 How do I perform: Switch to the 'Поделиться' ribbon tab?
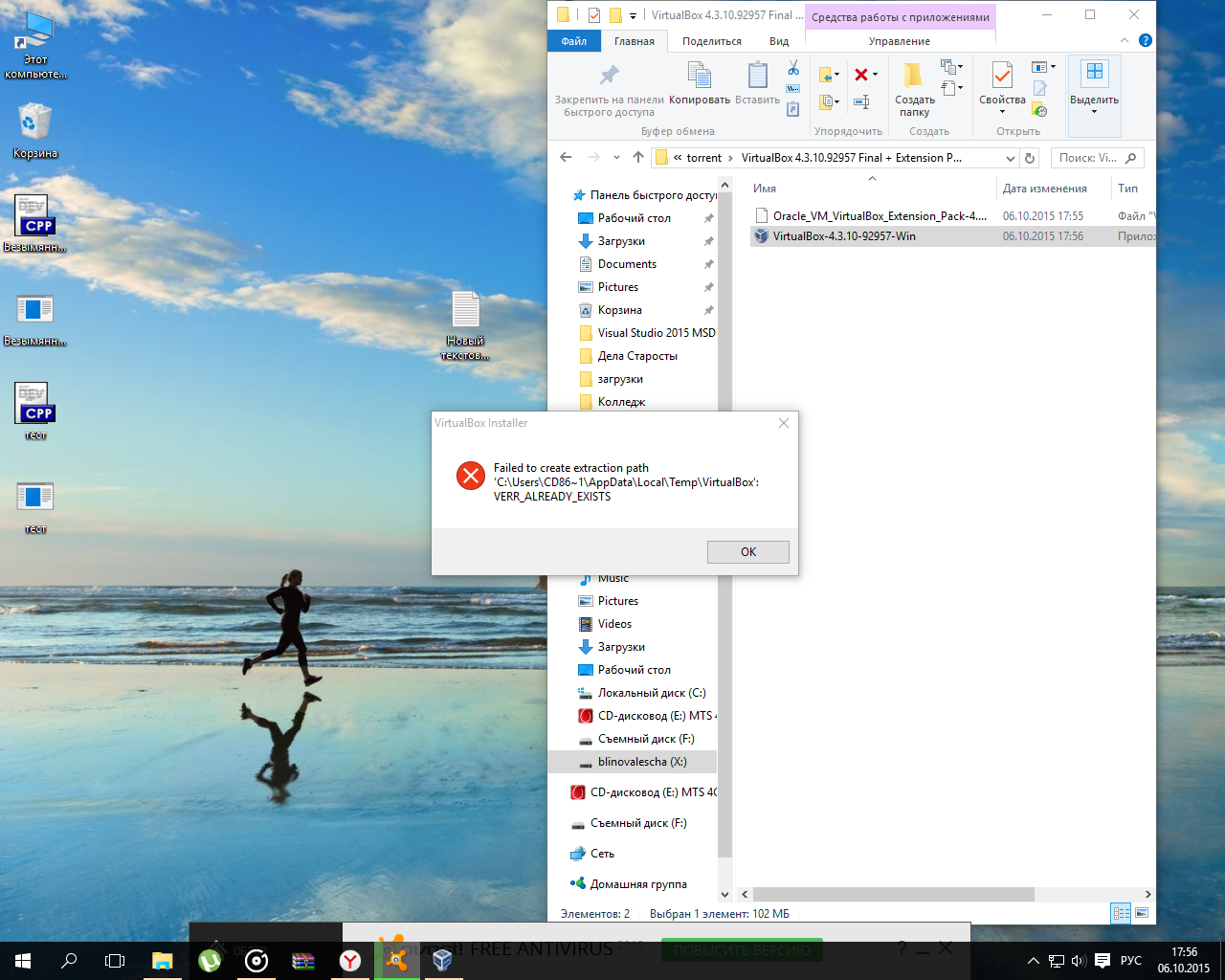[712, 41]
